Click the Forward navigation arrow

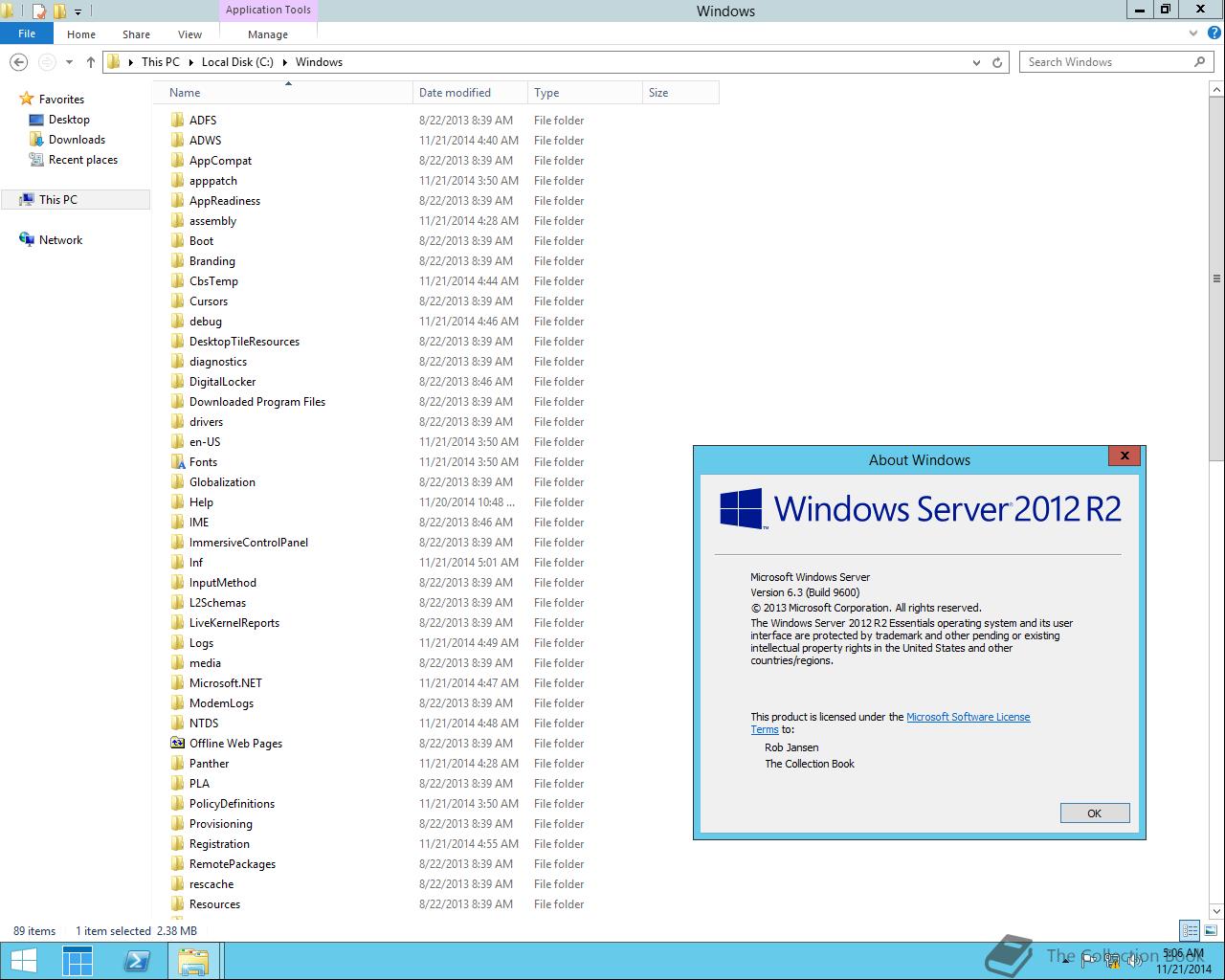(46, 62)
